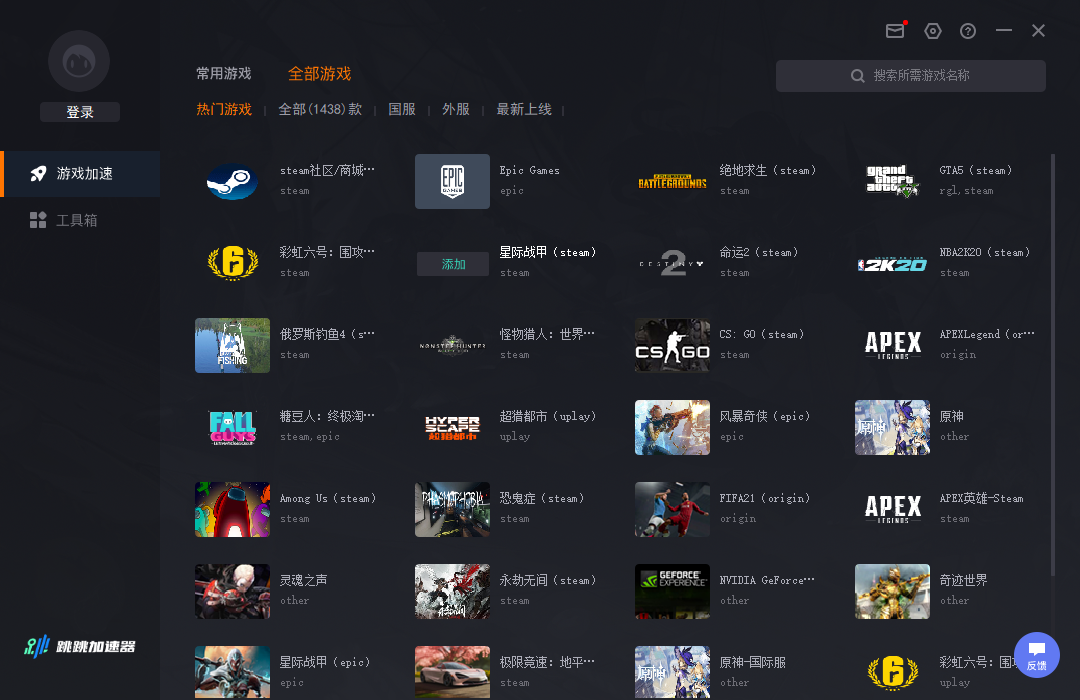This screenshot has width=1080, height=700.
Task: Click the Fall Guys logo
Action: [233, 427]
